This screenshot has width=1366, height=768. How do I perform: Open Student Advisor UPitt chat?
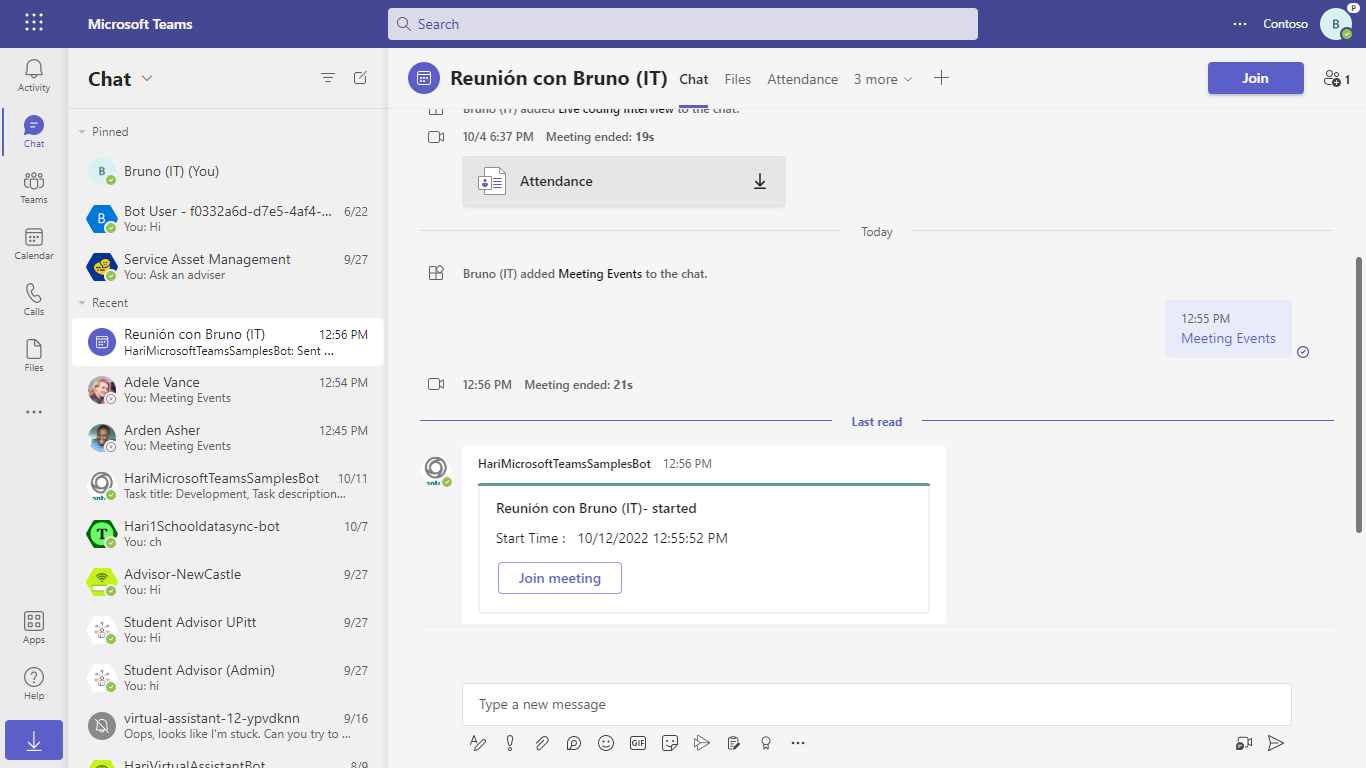(228, 630)
